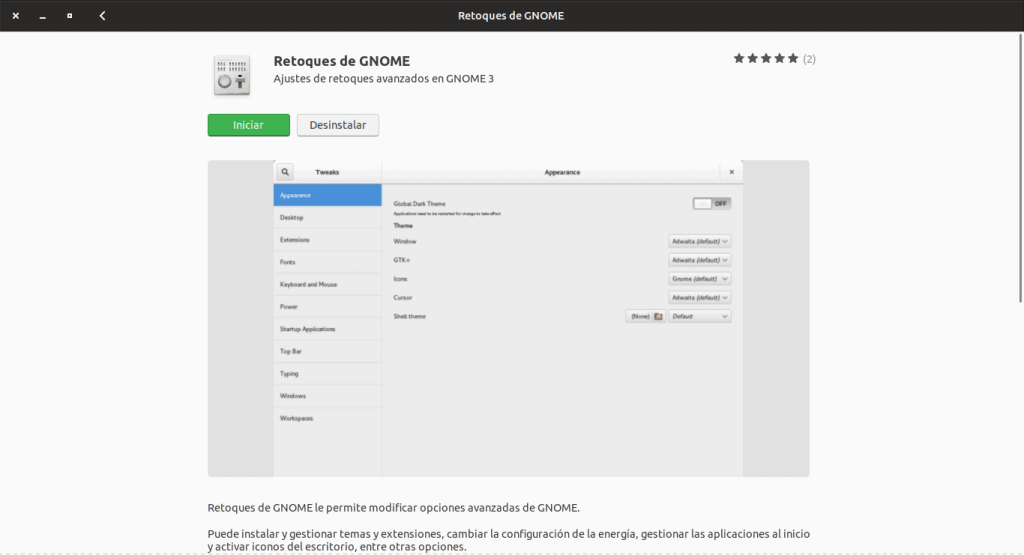1024x555 pixels.
Task: Go back using the header arrow
Action: pos(103,16)
